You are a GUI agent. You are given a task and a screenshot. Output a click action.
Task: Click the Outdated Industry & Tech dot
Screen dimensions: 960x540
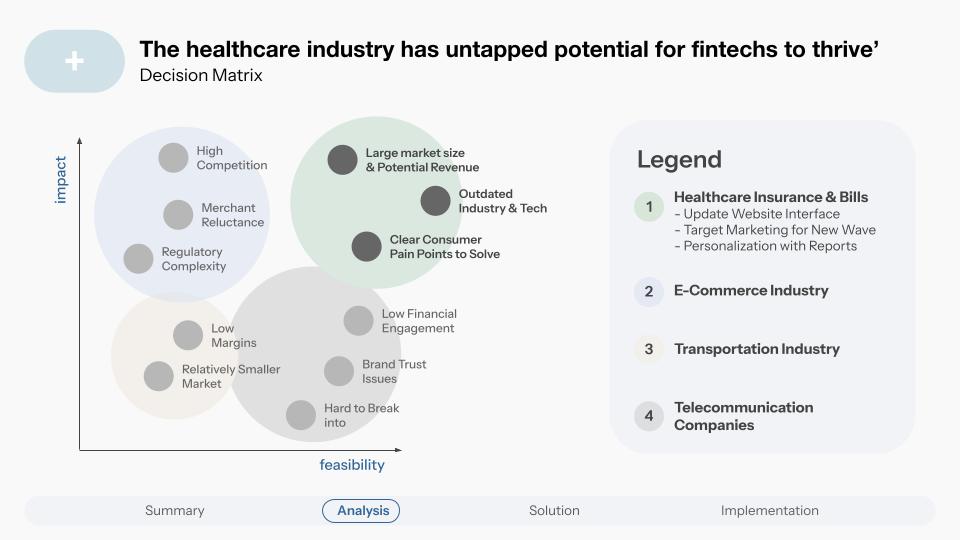coord(435,201)
